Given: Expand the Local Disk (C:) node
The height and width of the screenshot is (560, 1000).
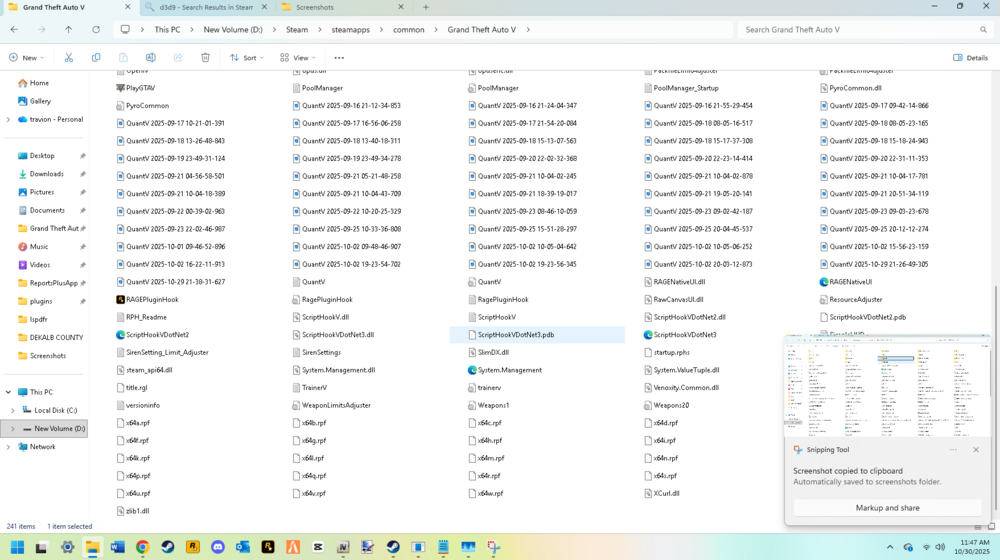Looking at the screenshot, I should (13, 410).
